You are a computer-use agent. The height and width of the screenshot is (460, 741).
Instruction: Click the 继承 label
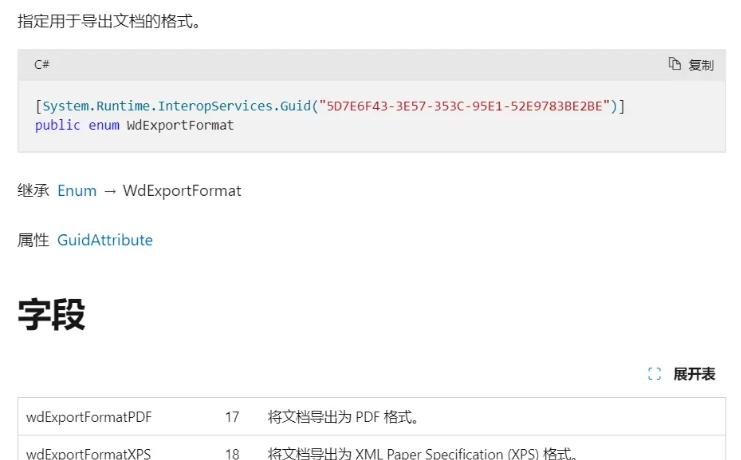click(33, 190)
